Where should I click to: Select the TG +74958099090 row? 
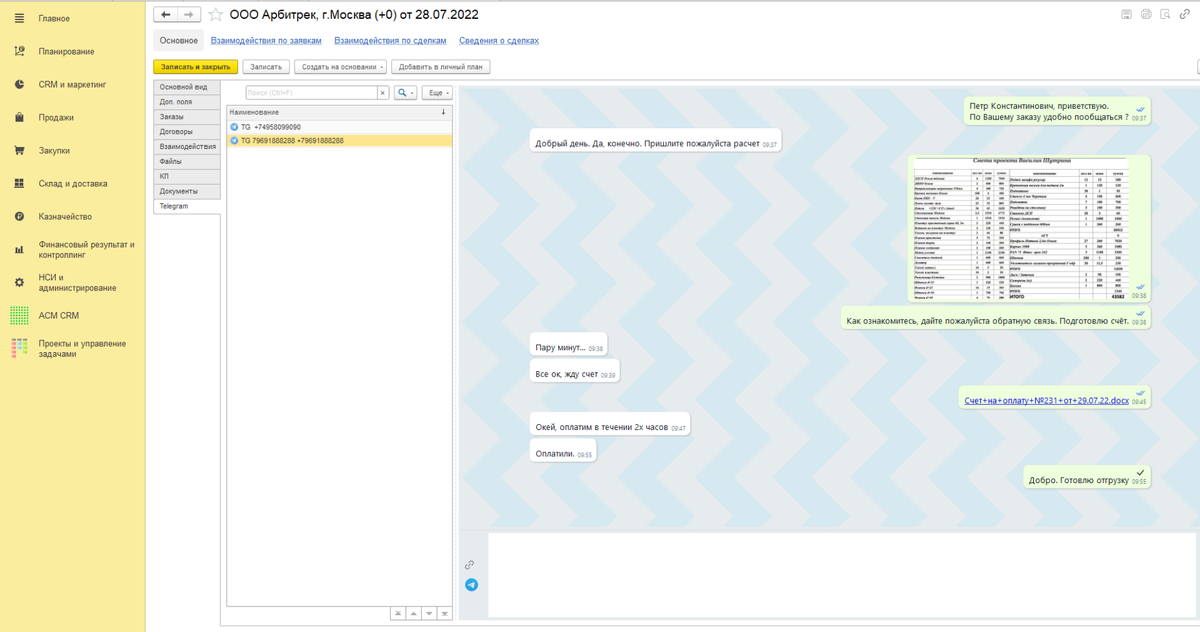coord(340,127)
